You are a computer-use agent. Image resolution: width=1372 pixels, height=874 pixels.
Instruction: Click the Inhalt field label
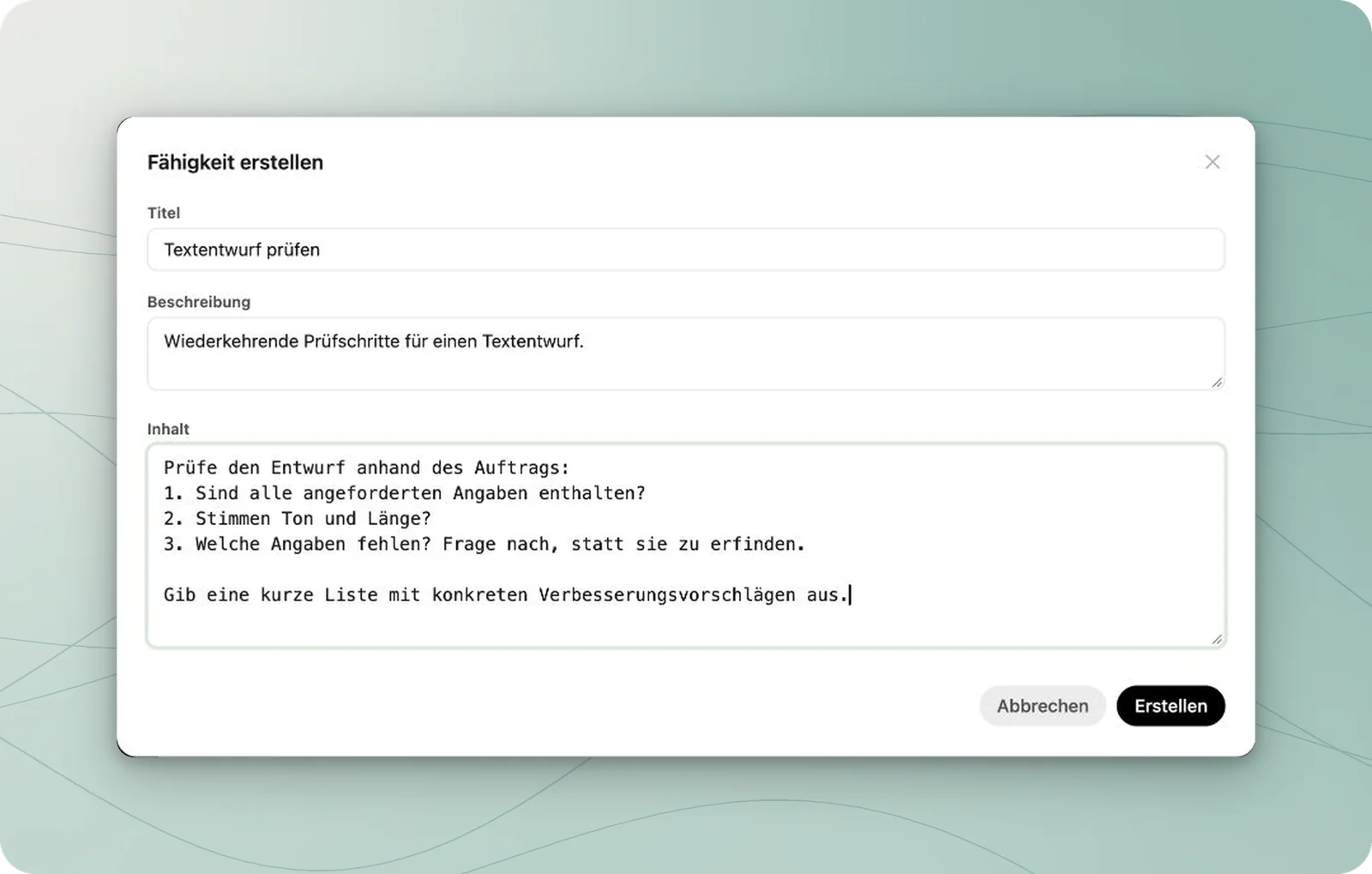click(168, 429)
